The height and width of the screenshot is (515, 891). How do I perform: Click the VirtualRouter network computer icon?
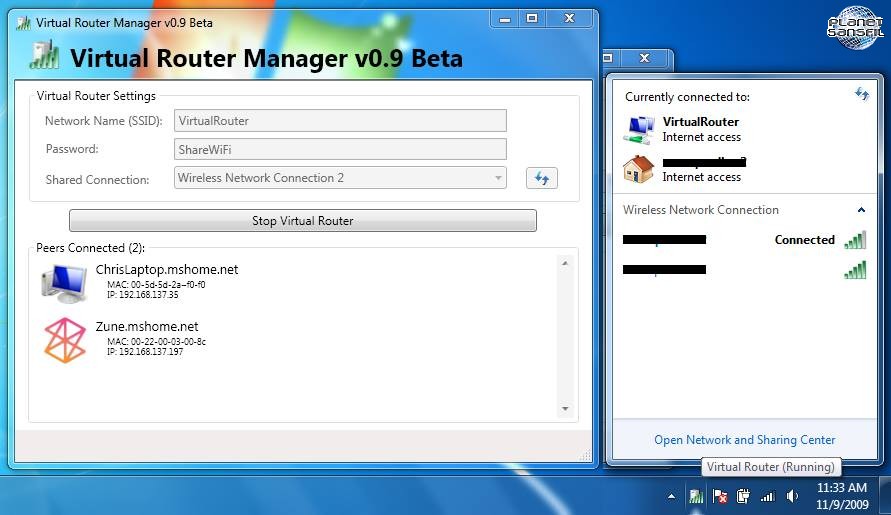(x=639, y=130)
